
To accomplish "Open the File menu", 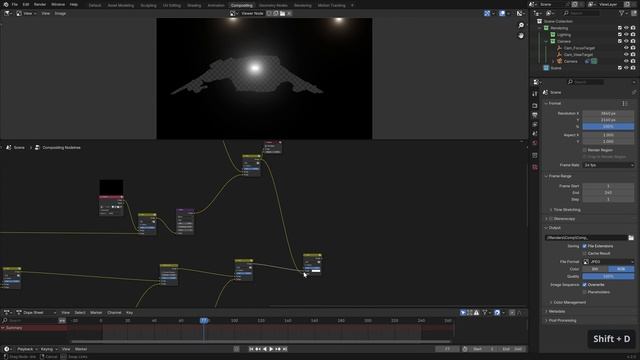I will tap(15, 4).
